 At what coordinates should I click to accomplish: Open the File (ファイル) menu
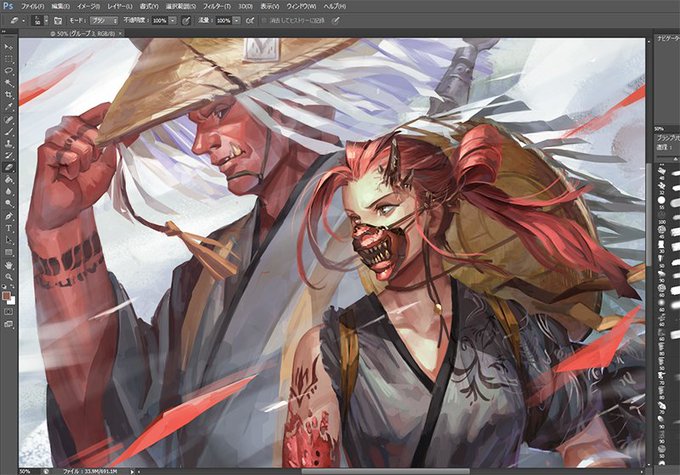point(33,7)
